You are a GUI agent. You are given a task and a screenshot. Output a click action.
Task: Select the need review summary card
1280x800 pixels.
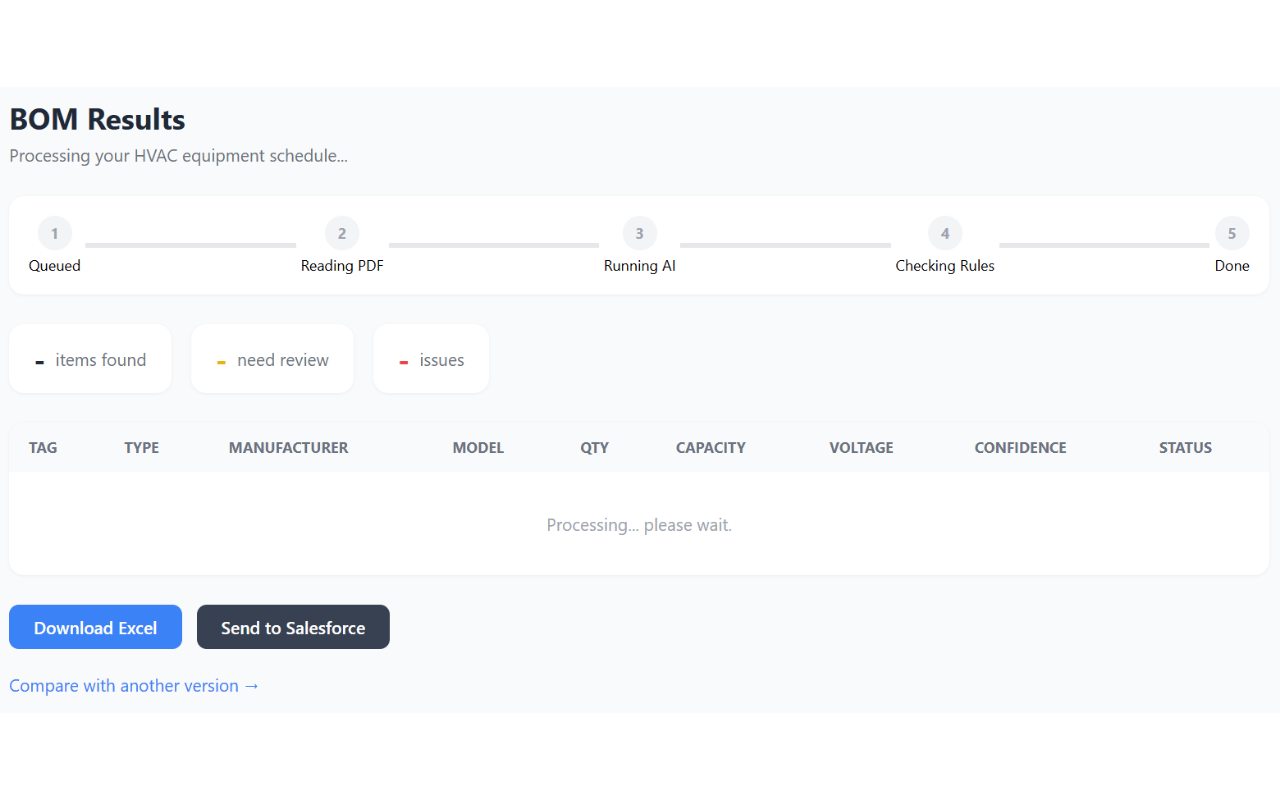pyautogui.click(x=272, y=359)
